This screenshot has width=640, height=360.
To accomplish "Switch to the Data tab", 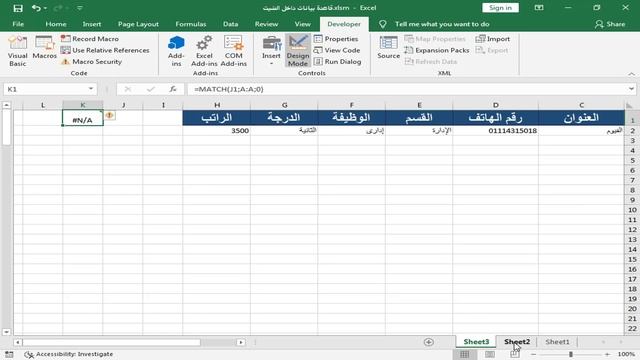I will point(231,24).
